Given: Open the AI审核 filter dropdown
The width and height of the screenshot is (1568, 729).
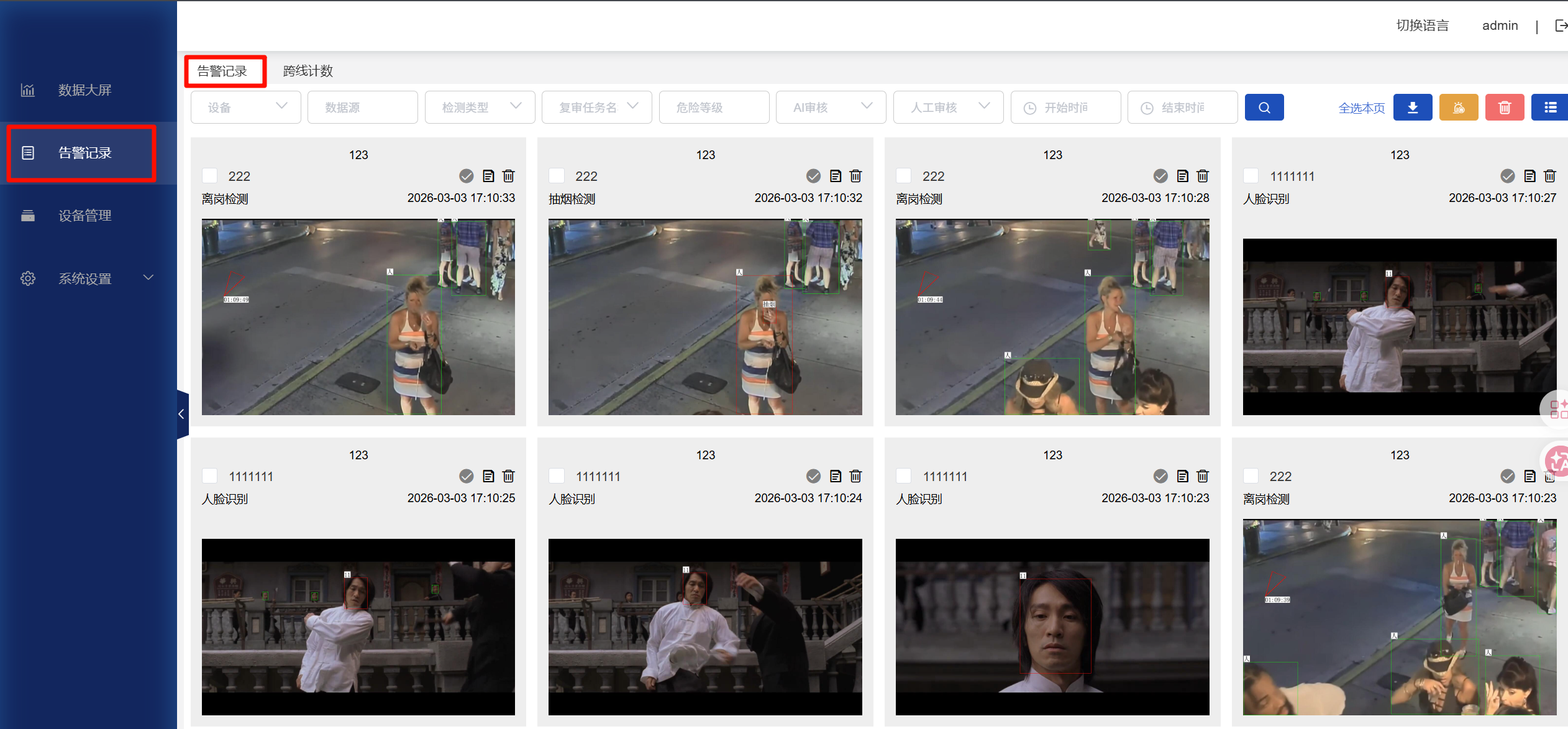Looking at the screenshot, I should coord(831,108).
